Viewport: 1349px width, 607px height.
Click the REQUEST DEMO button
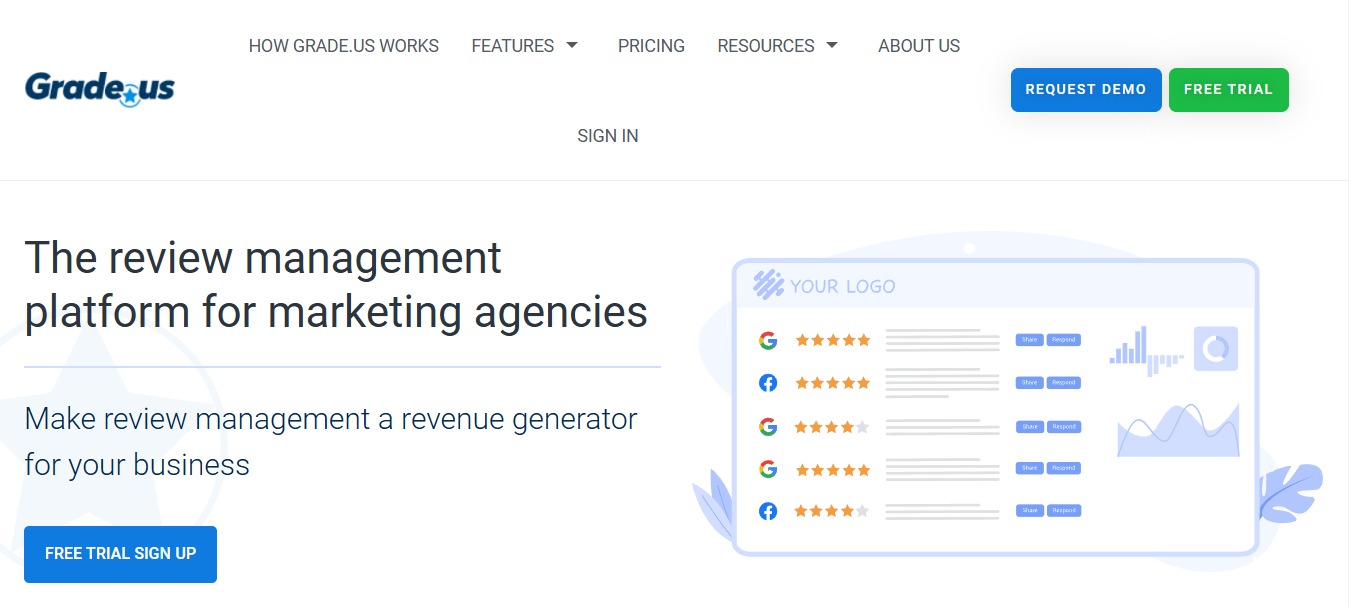tap(1086, 89)
